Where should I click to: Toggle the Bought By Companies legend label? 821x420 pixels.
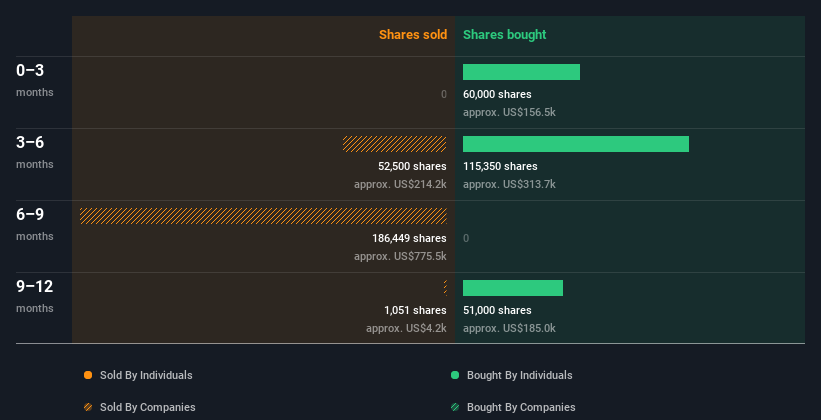pos(521,407)
